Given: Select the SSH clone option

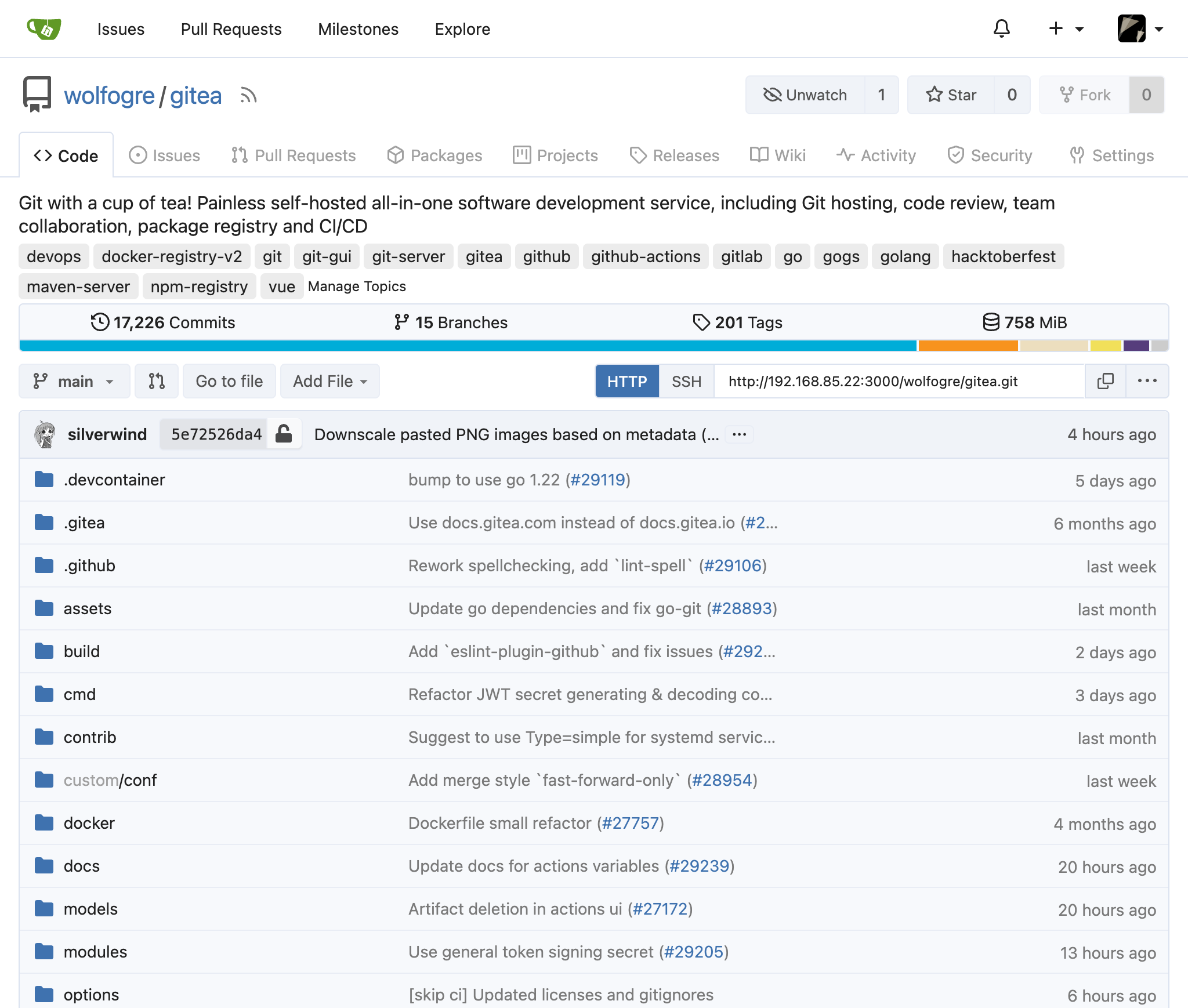Looking at the screenshot, I should tap(686, 381).
